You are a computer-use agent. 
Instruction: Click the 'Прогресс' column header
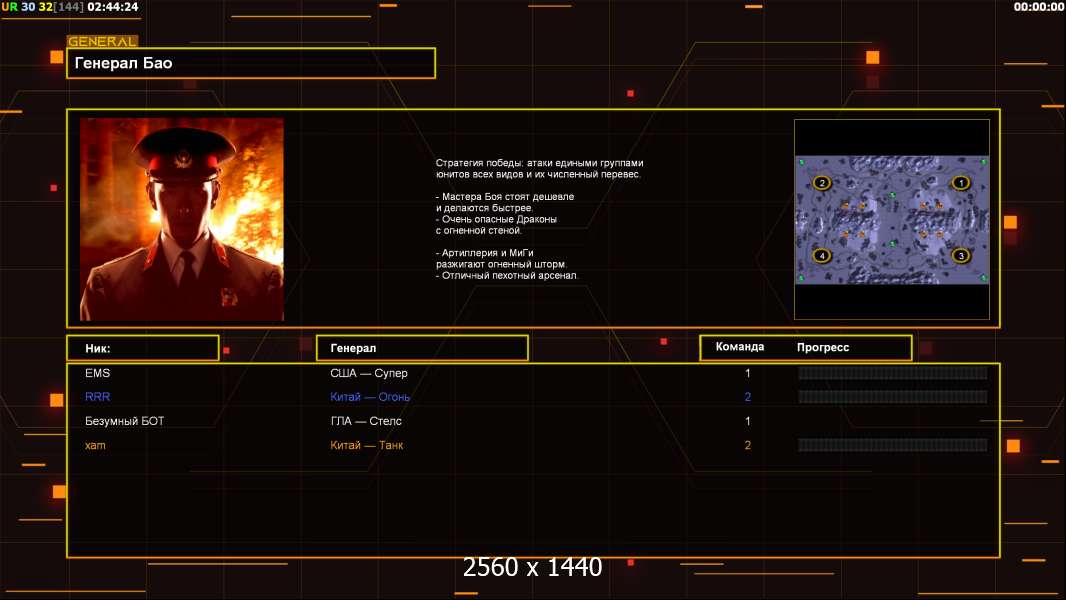[x=823, y=347]
